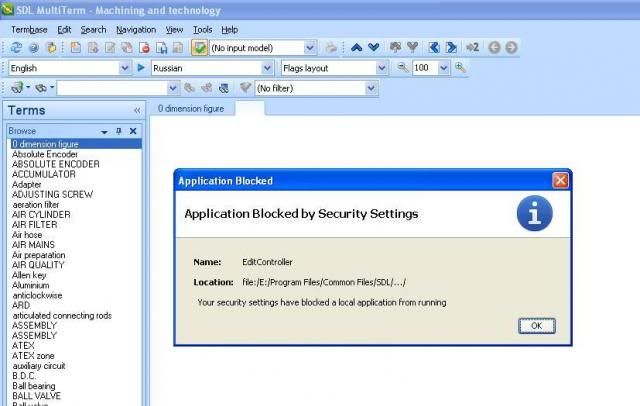The width and height of the screenshot is (640, 406).
Task: Click the gray forward circle arrow
Action: pos(511,48)
